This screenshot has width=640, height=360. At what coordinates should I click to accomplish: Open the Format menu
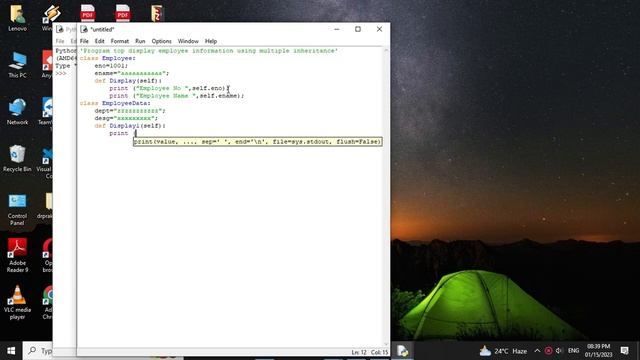[x=120, y=41]
